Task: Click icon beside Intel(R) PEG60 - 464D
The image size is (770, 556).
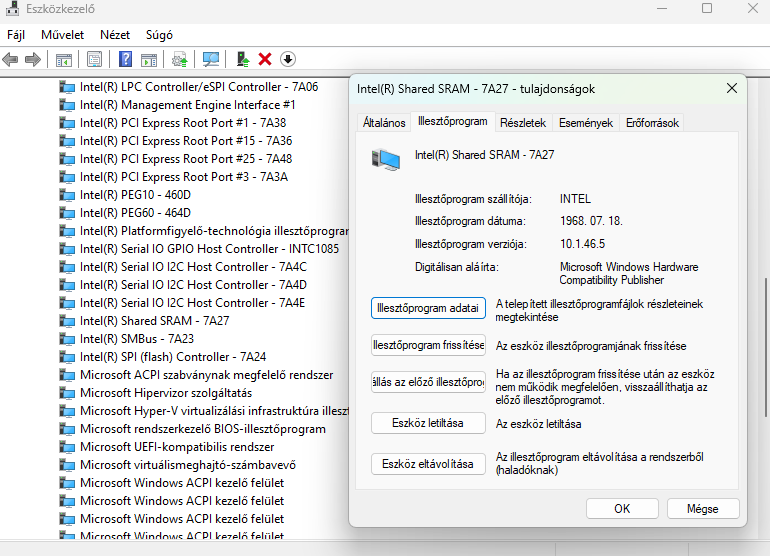Action: tap(67, 213)
